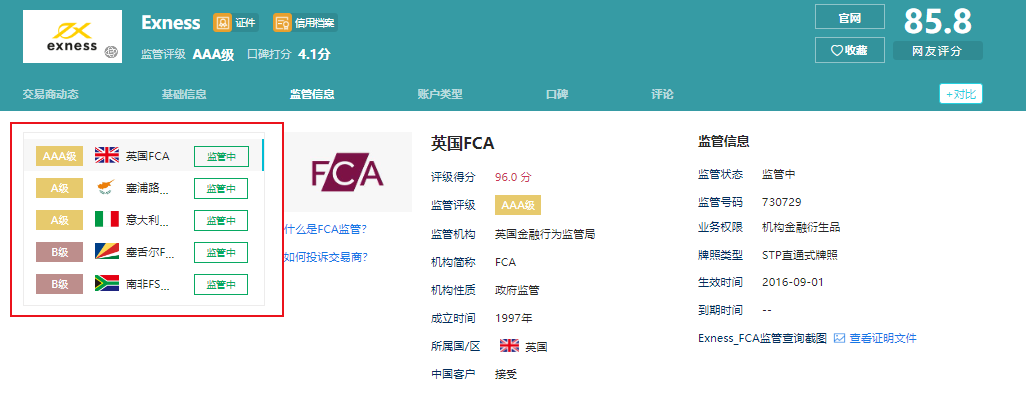This screenshot has height=412, width=1026.
Task: Open 查看证明文件 proof document link
Action: (883, 338)
